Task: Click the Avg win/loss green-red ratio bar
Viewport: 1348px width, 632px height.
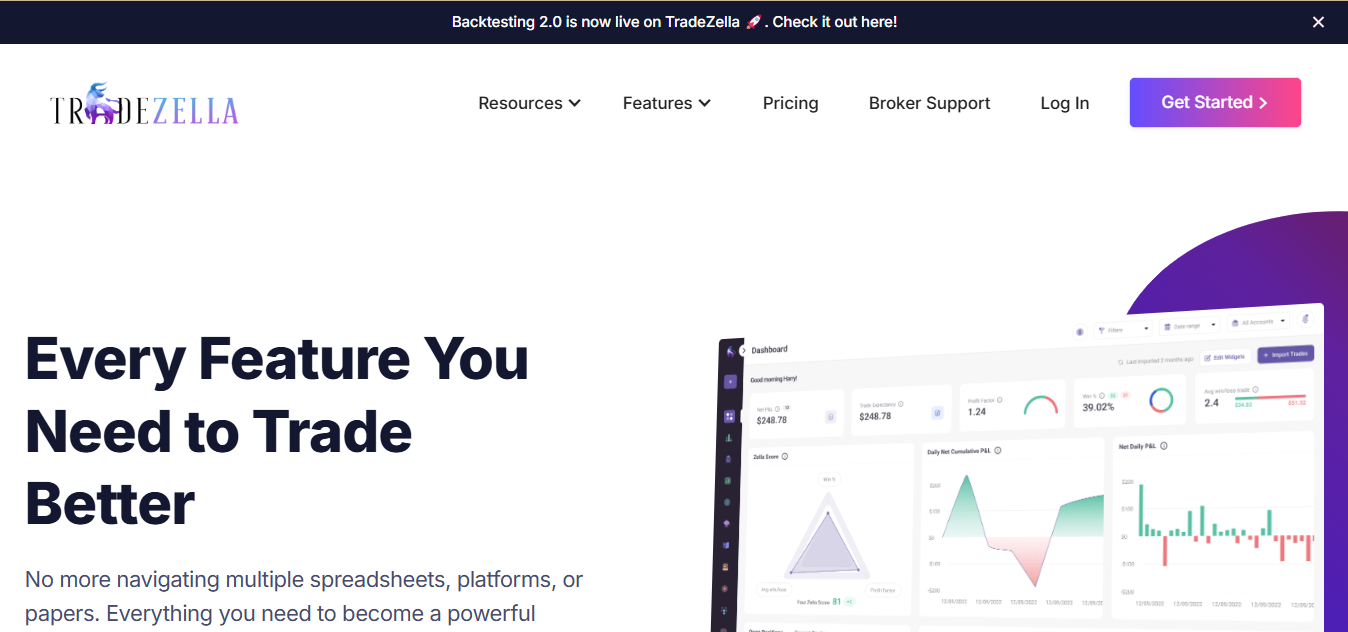Action: [x=1270, y=397]
